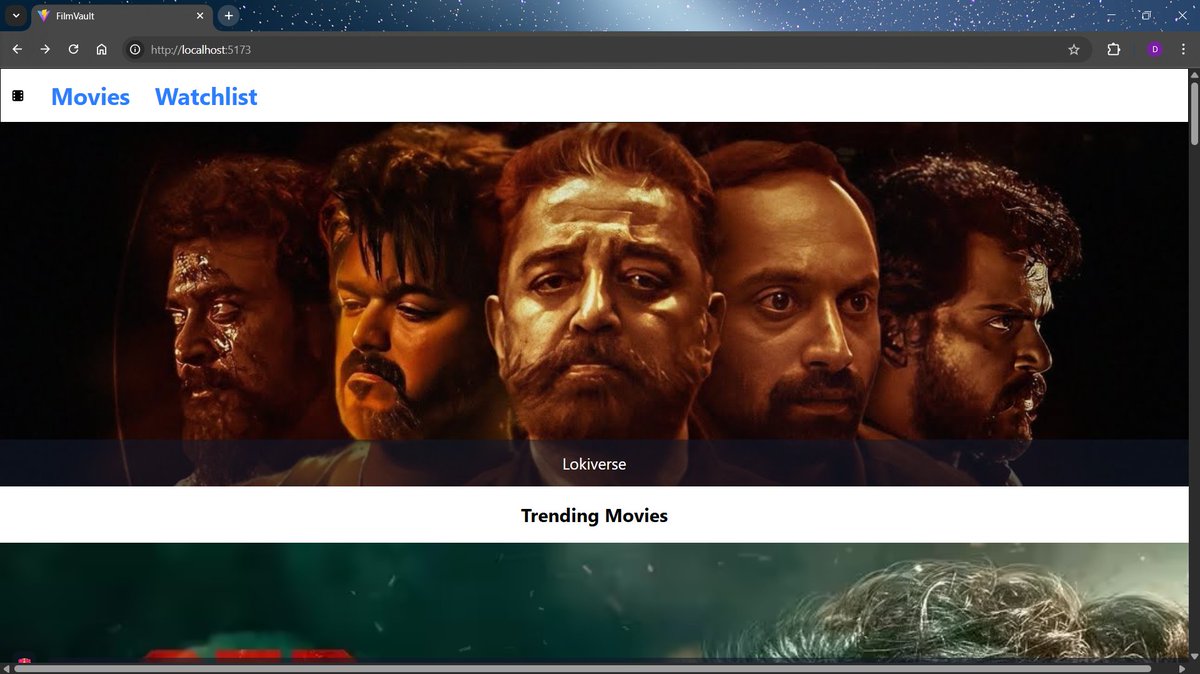Click the film reel logo icon
Screen dimensions: 1200x674
tap(18, 96)
